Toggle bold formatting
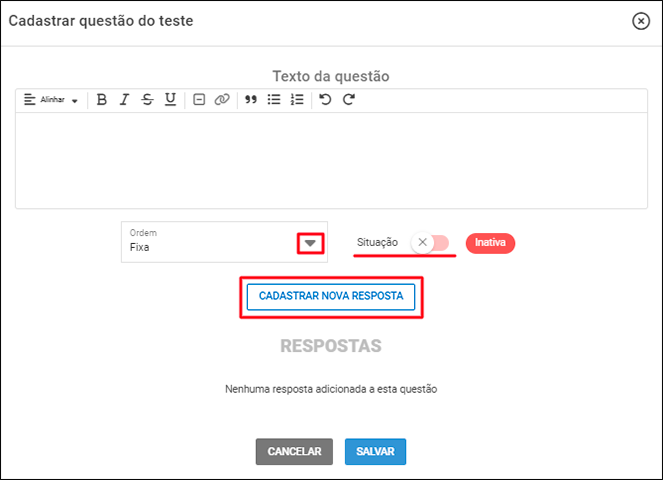 pyautogui.click(x=101, y=100)
